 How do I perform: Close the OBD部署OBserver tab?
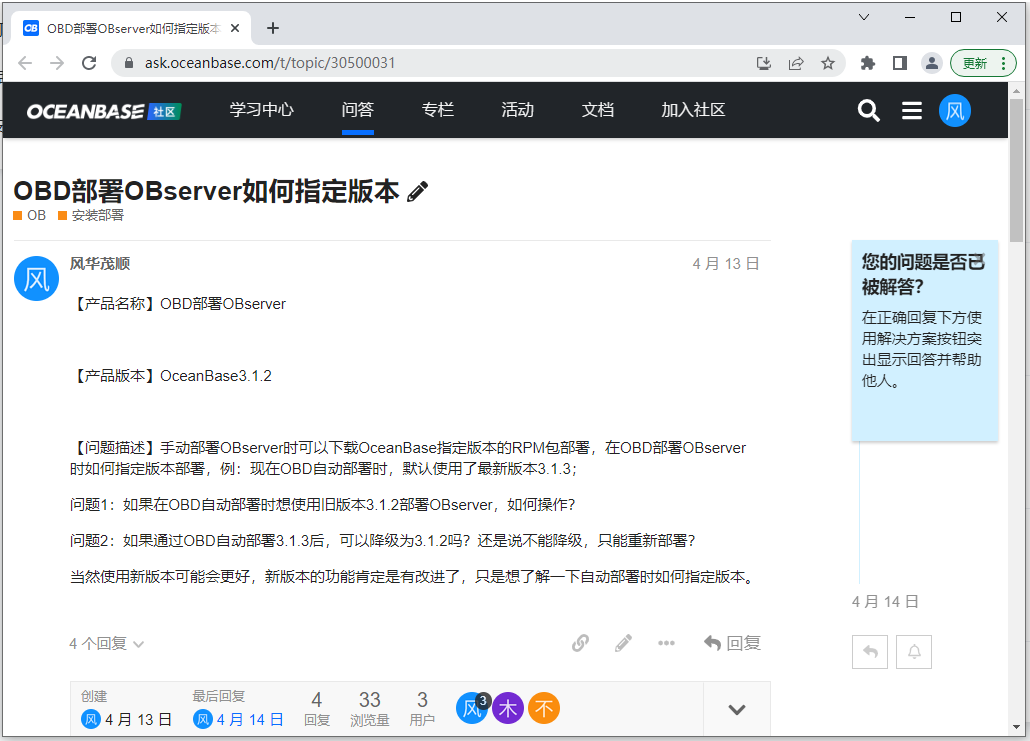235,28
